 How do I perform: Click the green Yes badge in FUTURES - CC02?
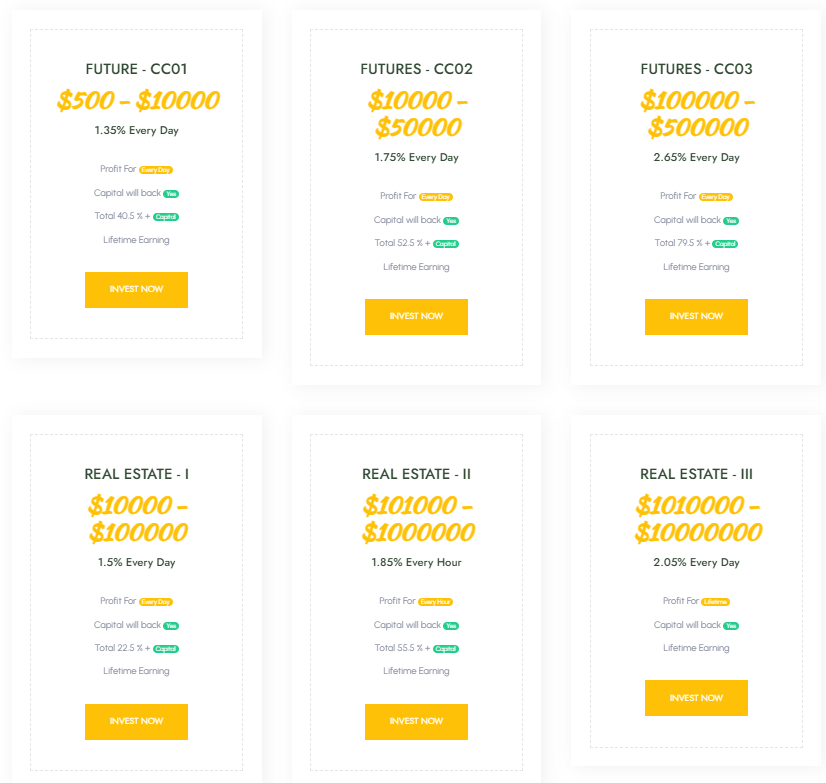(x=451, y=221)
